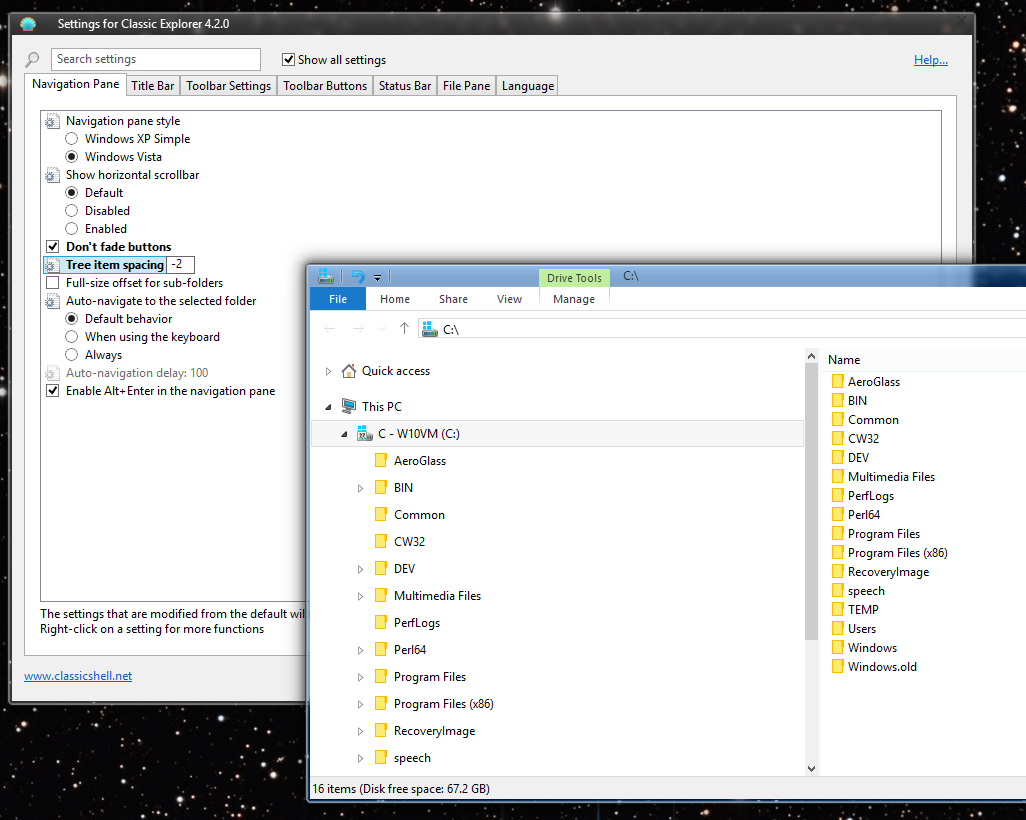Expand the RecoveryImage folder node
Image resolution: width=1026 pixels, height=820 pixels.
point(361,732)
